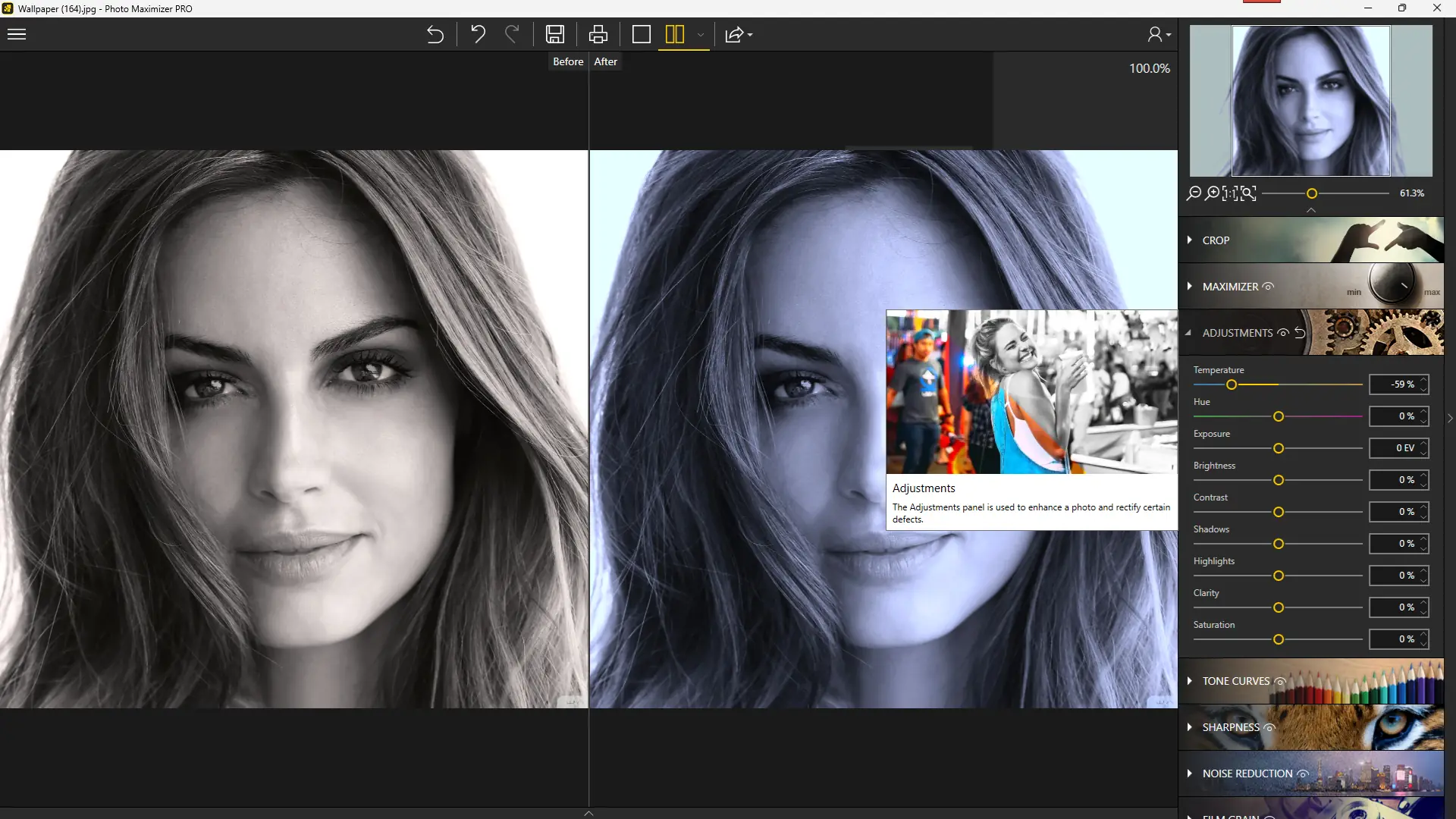
Task: Click the zoom out magnifier icon
Action: 1194,193
